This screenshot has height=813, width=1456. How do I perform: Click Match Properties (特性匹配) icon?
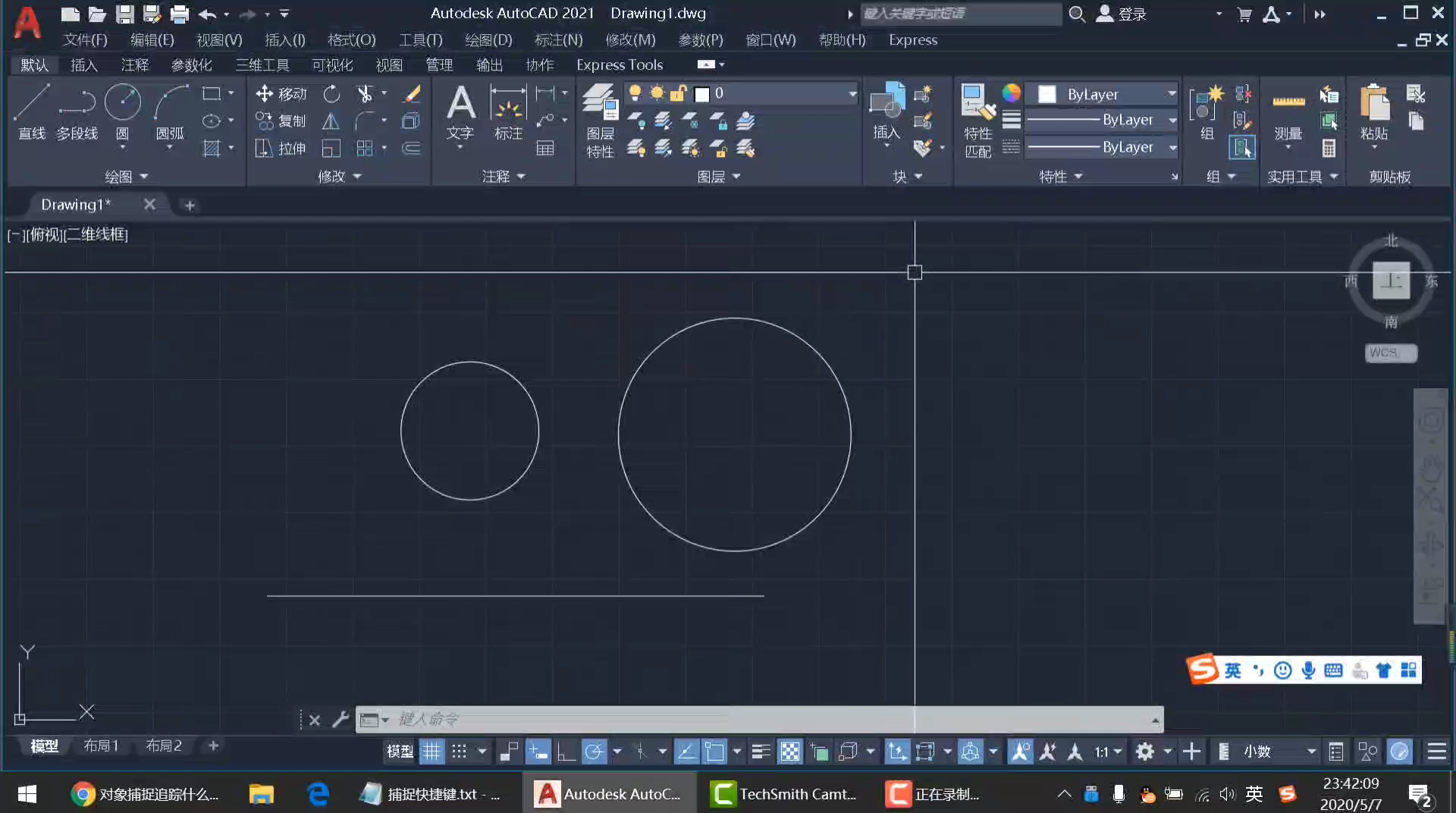pyautogui.click(x=977, y=120)
